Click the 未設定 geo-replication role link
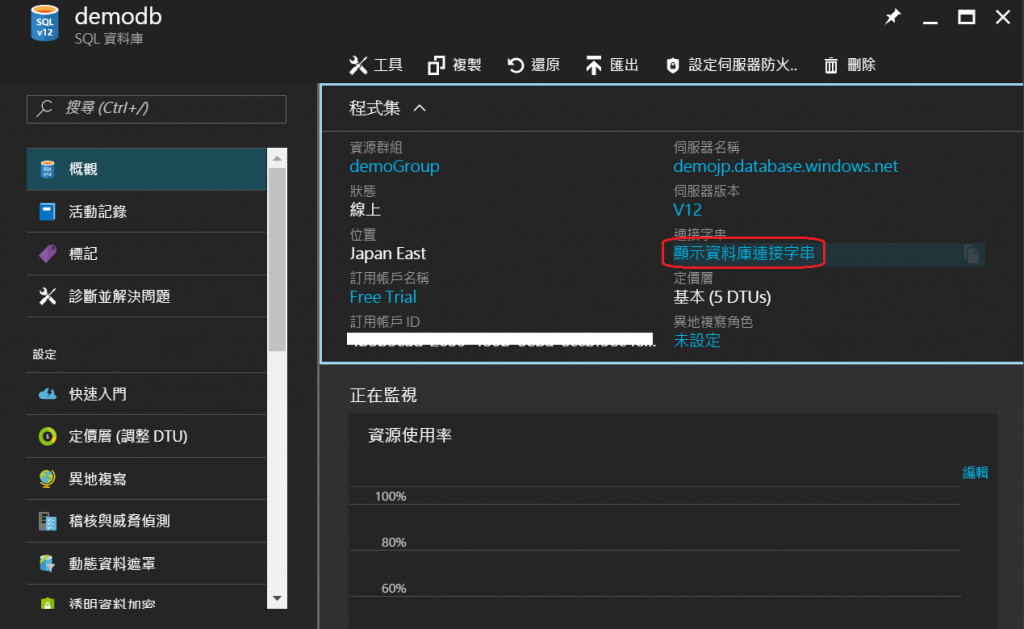This screenshot has width=1024, height=629. pyautogui.click(x=697, y=340)
